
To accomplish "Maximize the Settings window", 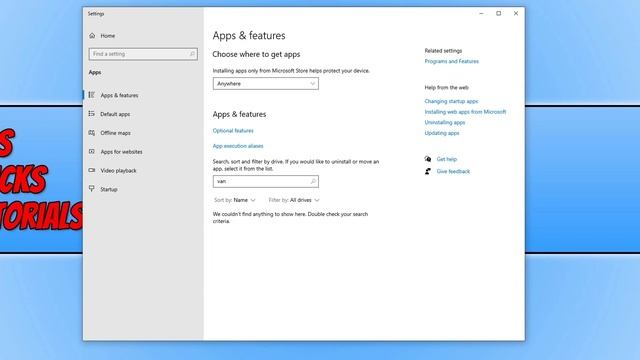I will tap(498, 13).
